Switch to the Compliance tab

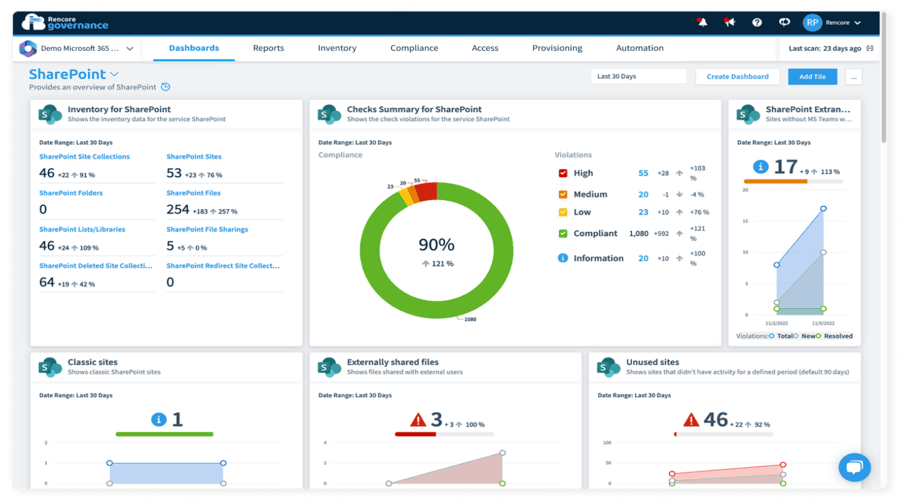414,48
